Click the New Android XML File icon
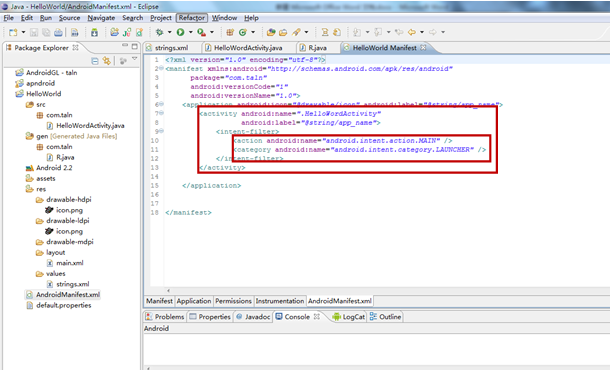This screenshot has height=370, width=610. 139,32
